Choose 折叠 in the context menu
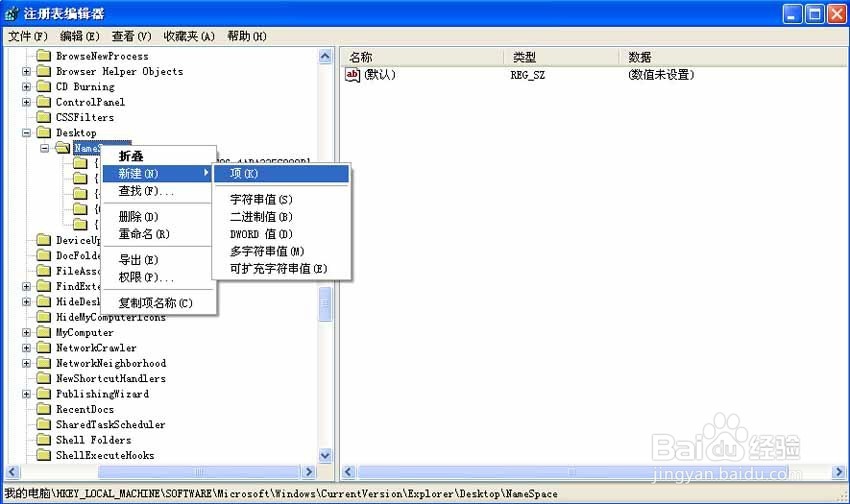The height and width of the screenshot is (504, 850). coord(157,156)
